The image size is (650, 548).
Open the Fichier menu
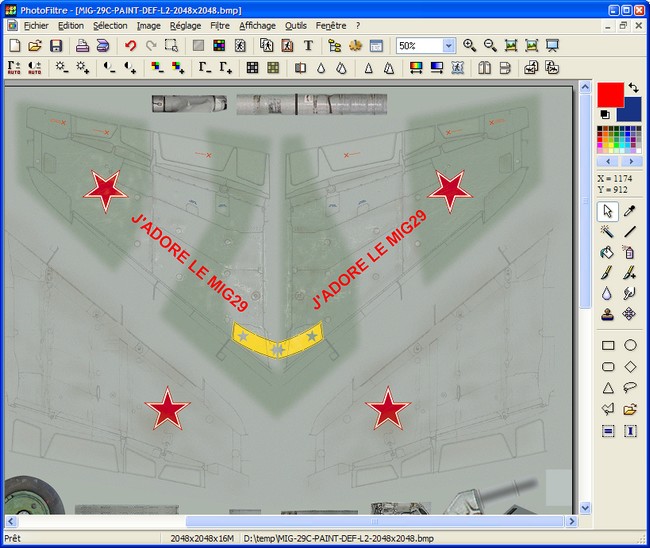[36, 26]
